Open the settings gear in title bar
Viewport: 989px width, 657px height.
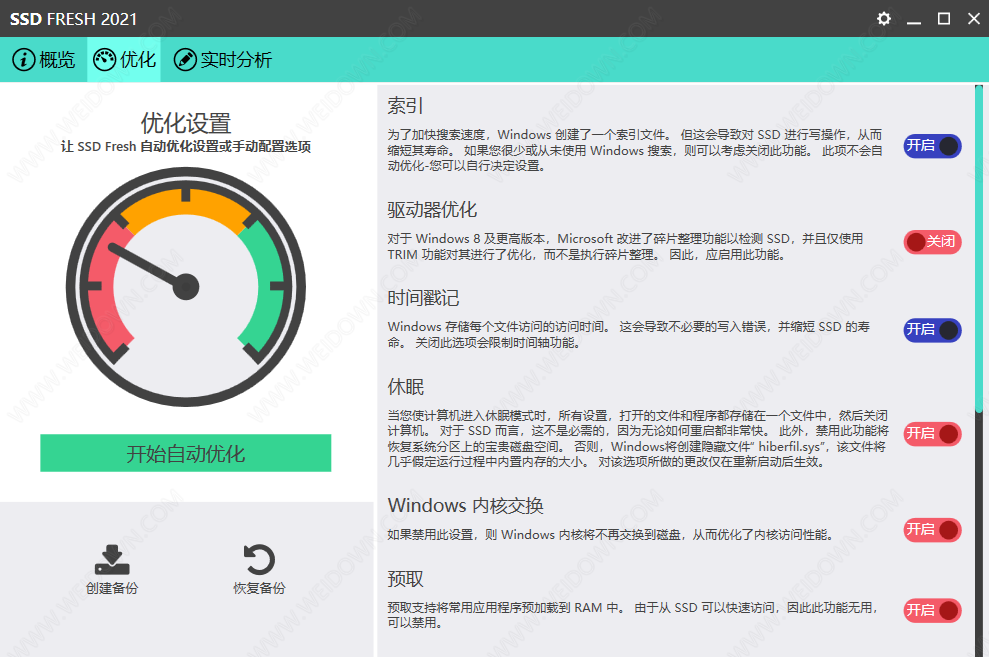(884, 18)
